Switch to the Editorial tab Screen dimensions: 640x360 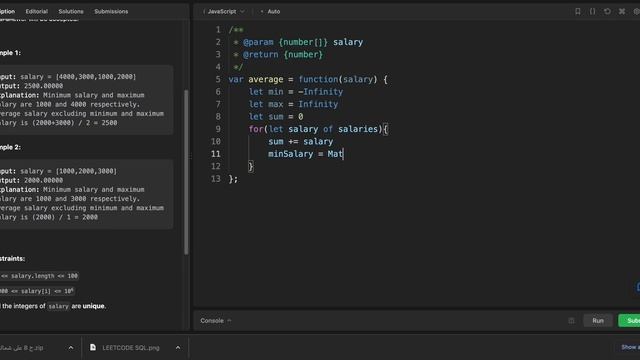[x=37, y=11]
